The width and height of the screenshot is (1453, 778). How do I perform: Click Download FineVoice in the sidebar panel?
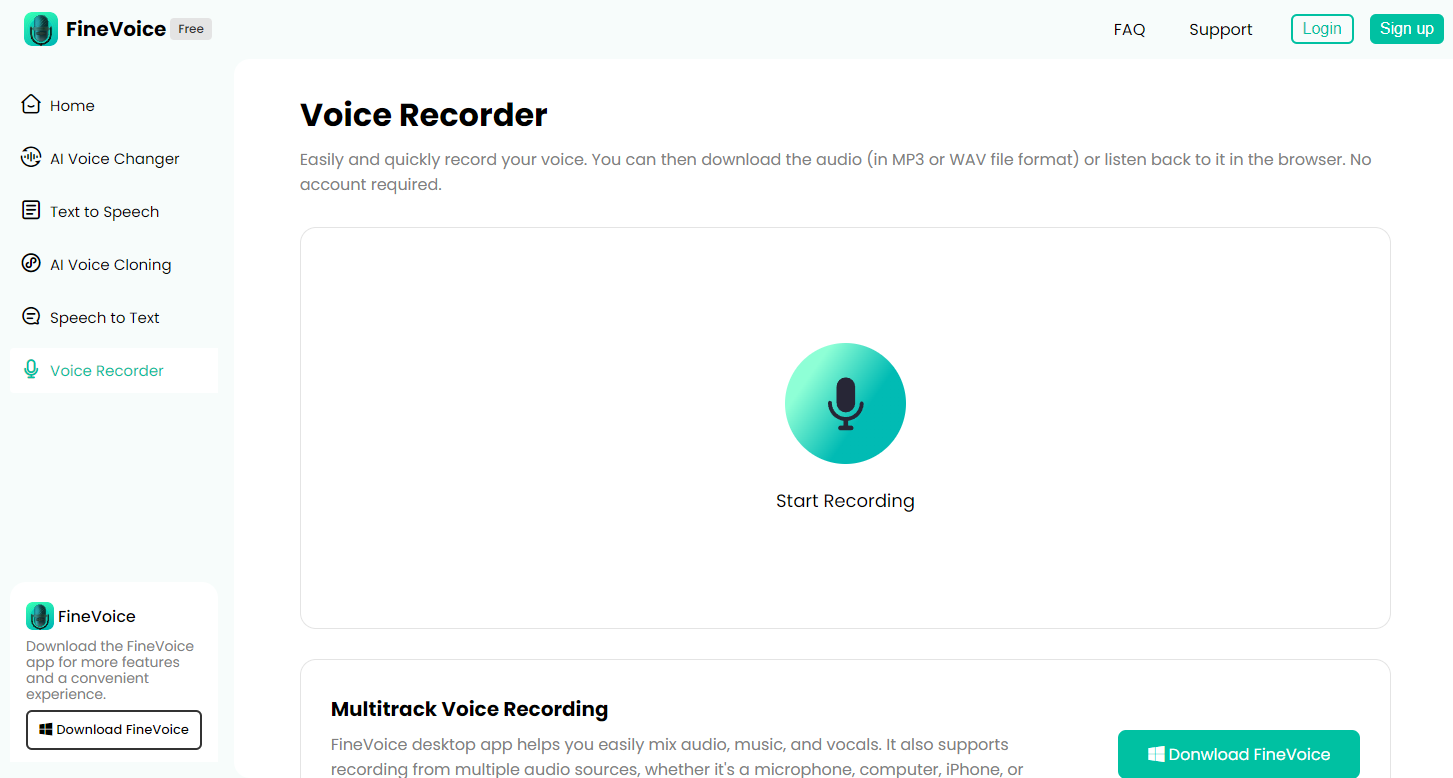(x=113, y=730)
